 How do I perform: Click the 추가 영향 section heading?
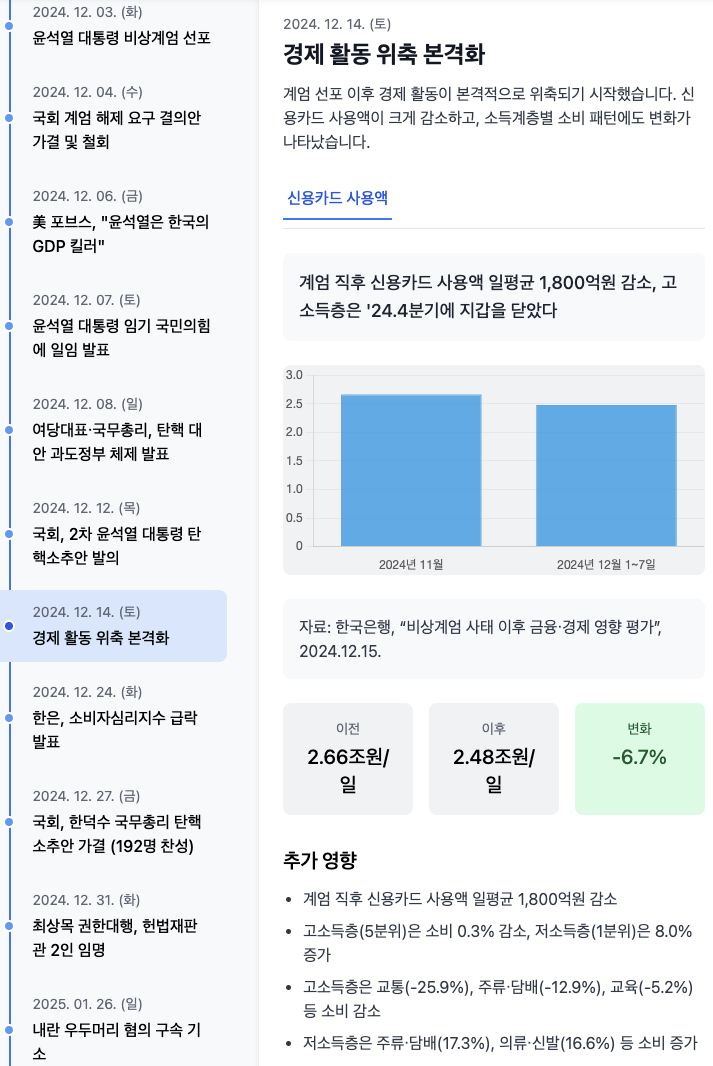point(320,860)
